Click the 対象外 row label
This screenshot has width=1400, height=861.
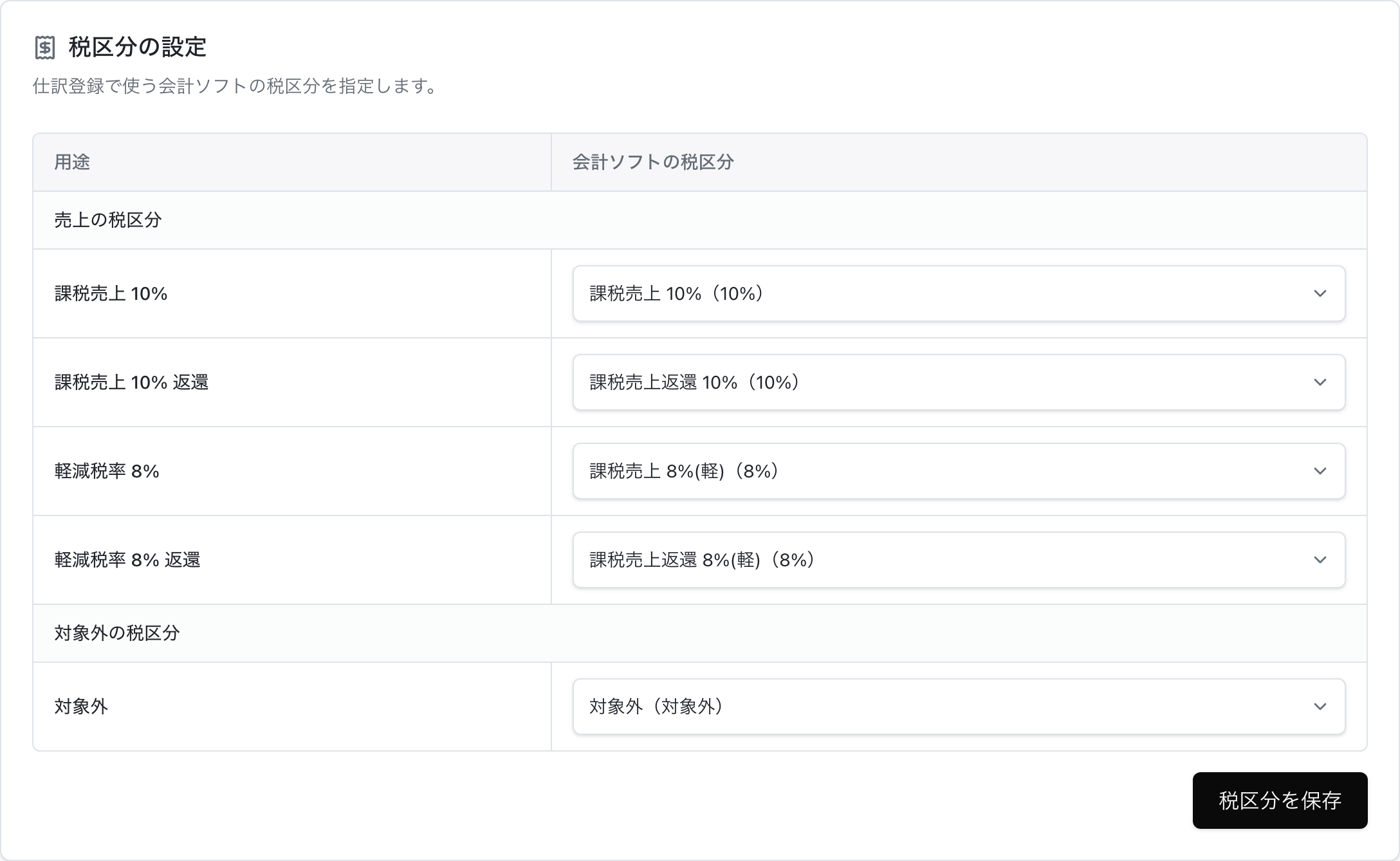click(x=81, y=707)
